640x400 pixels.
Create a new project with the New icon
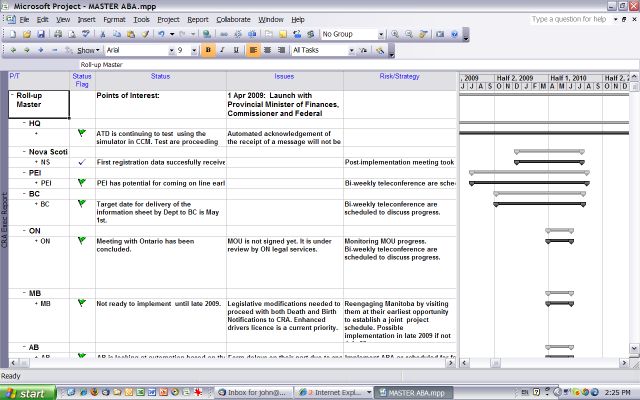pyautogui.click(x=13, y=35)
